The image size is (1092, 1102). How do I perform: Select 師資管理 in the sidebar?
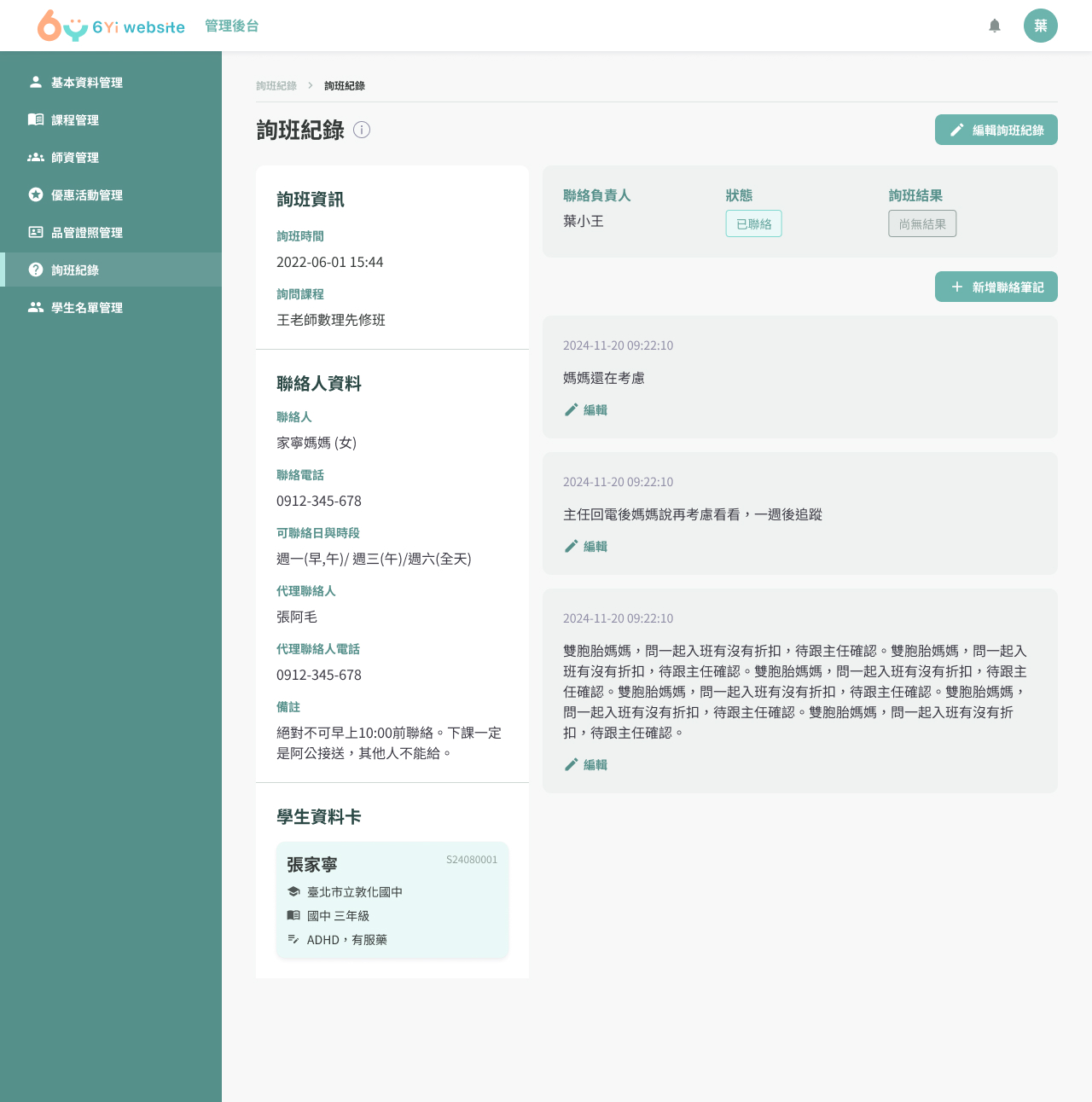(x=111, y=157)
